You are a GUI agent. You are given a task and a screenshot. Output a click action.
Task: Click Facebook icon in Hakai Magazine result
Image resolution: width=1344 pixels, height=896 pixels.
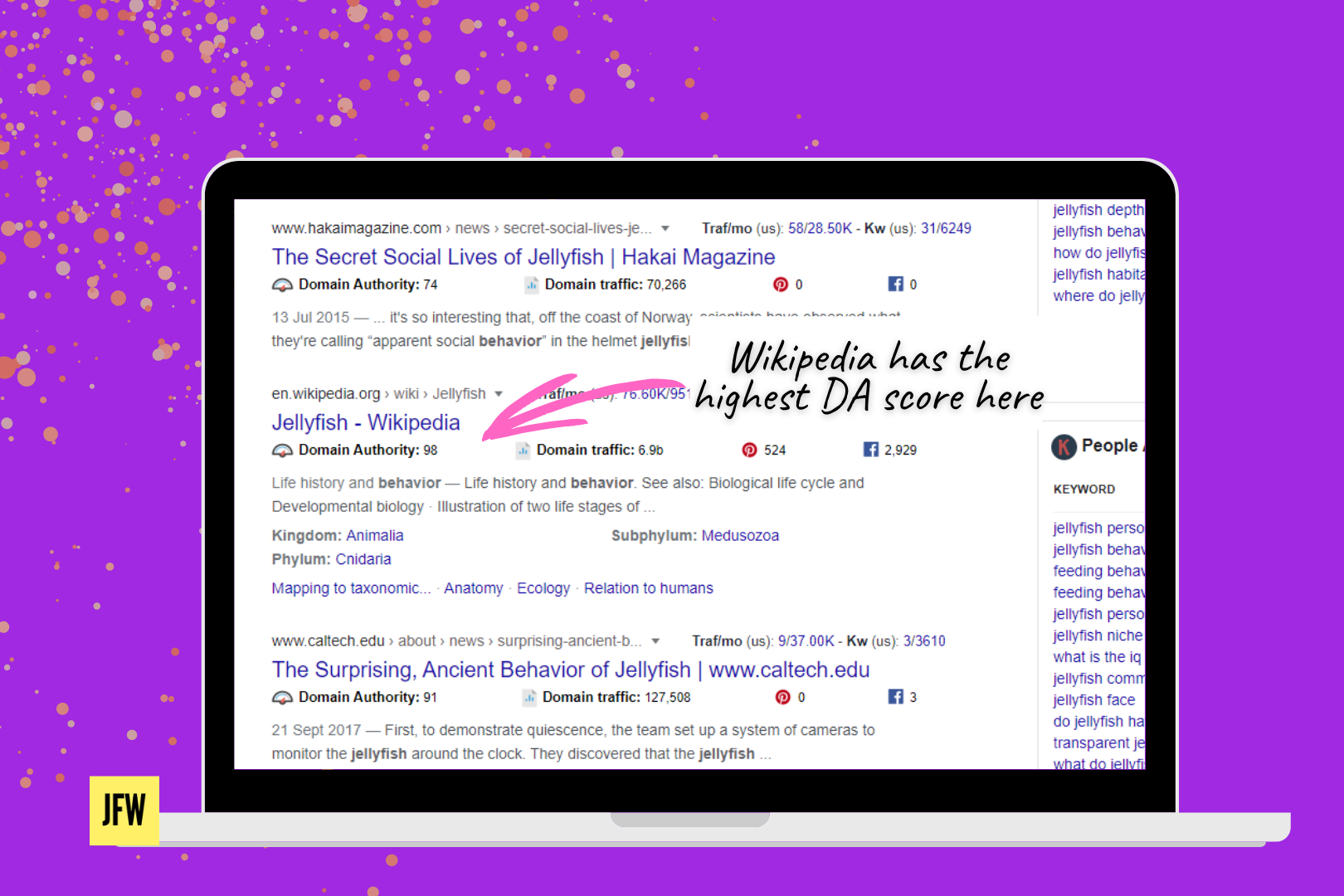pos(896,284)
